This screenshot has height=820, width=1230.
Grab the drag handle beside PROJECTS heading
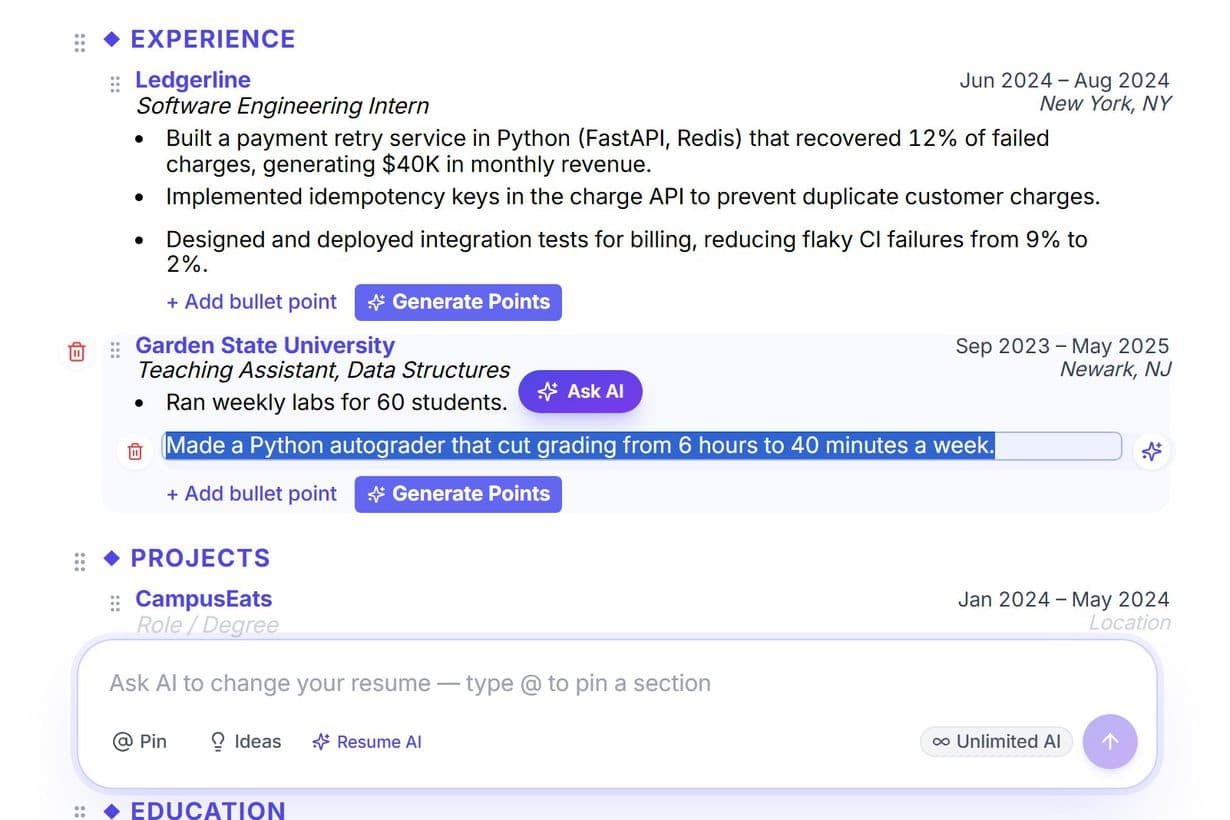(x=80, y=562)
